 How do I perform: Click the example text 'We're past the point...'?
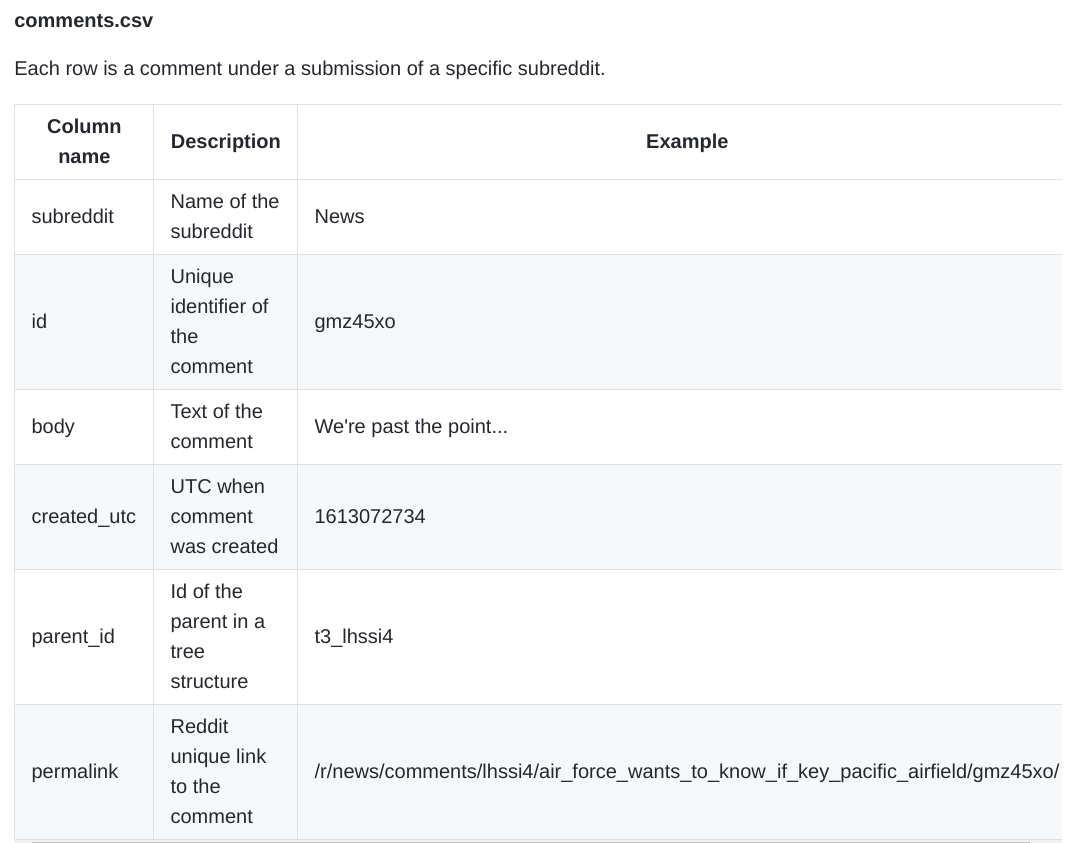[410, 427]
